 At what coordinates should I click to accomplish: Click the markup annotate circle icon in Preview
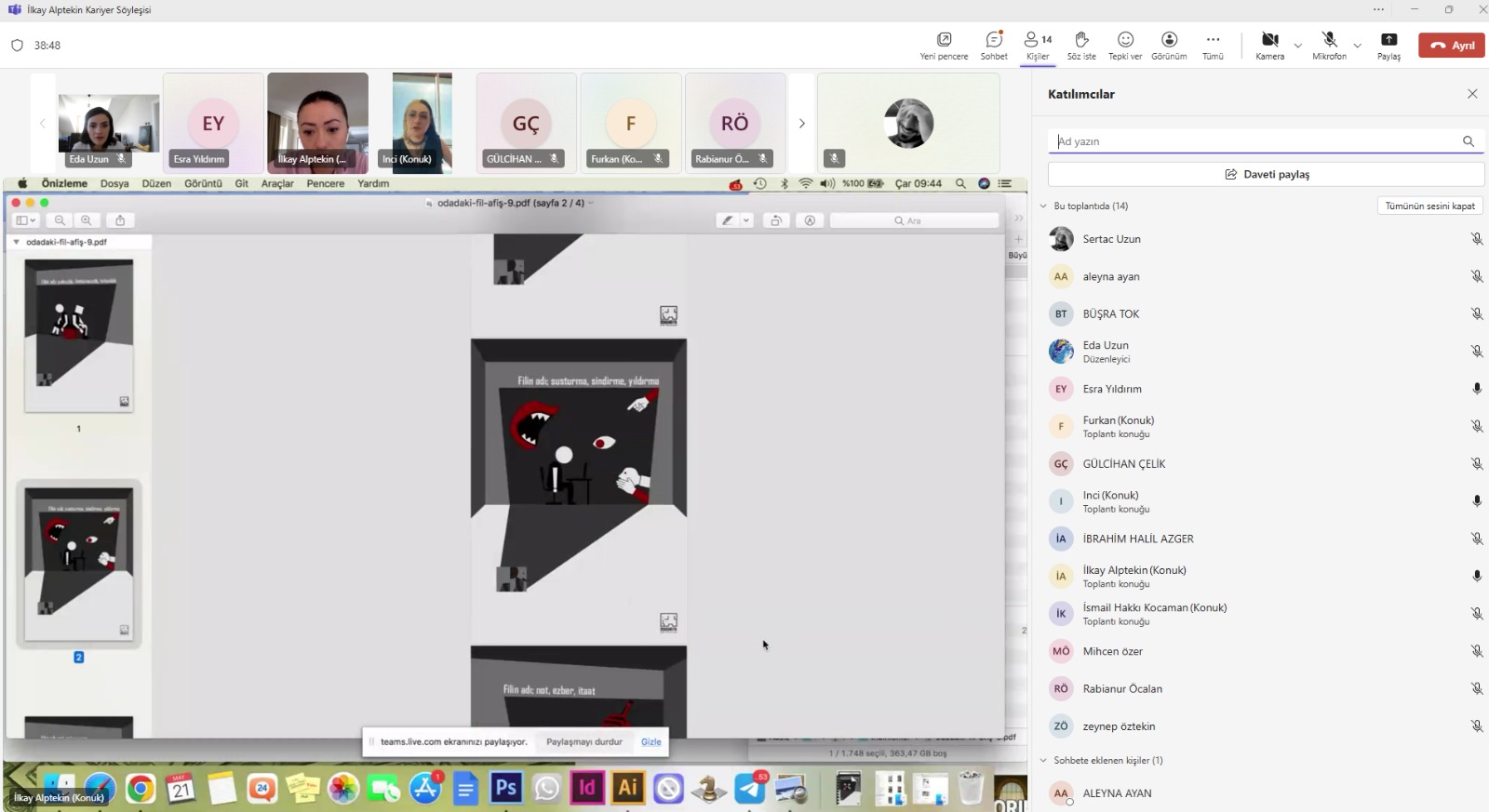click(x=810, y=220)
